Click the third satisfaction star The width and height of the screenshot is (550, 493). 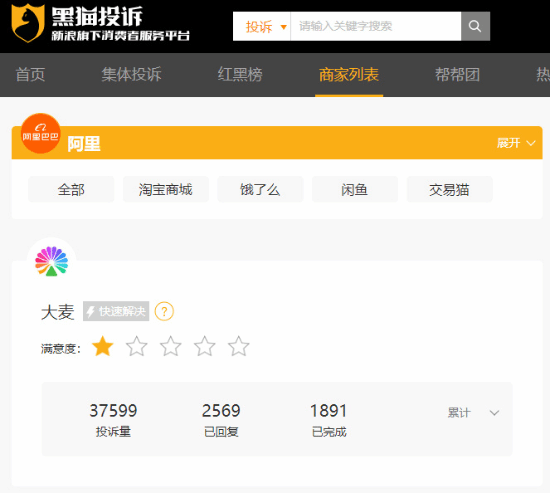170,346
